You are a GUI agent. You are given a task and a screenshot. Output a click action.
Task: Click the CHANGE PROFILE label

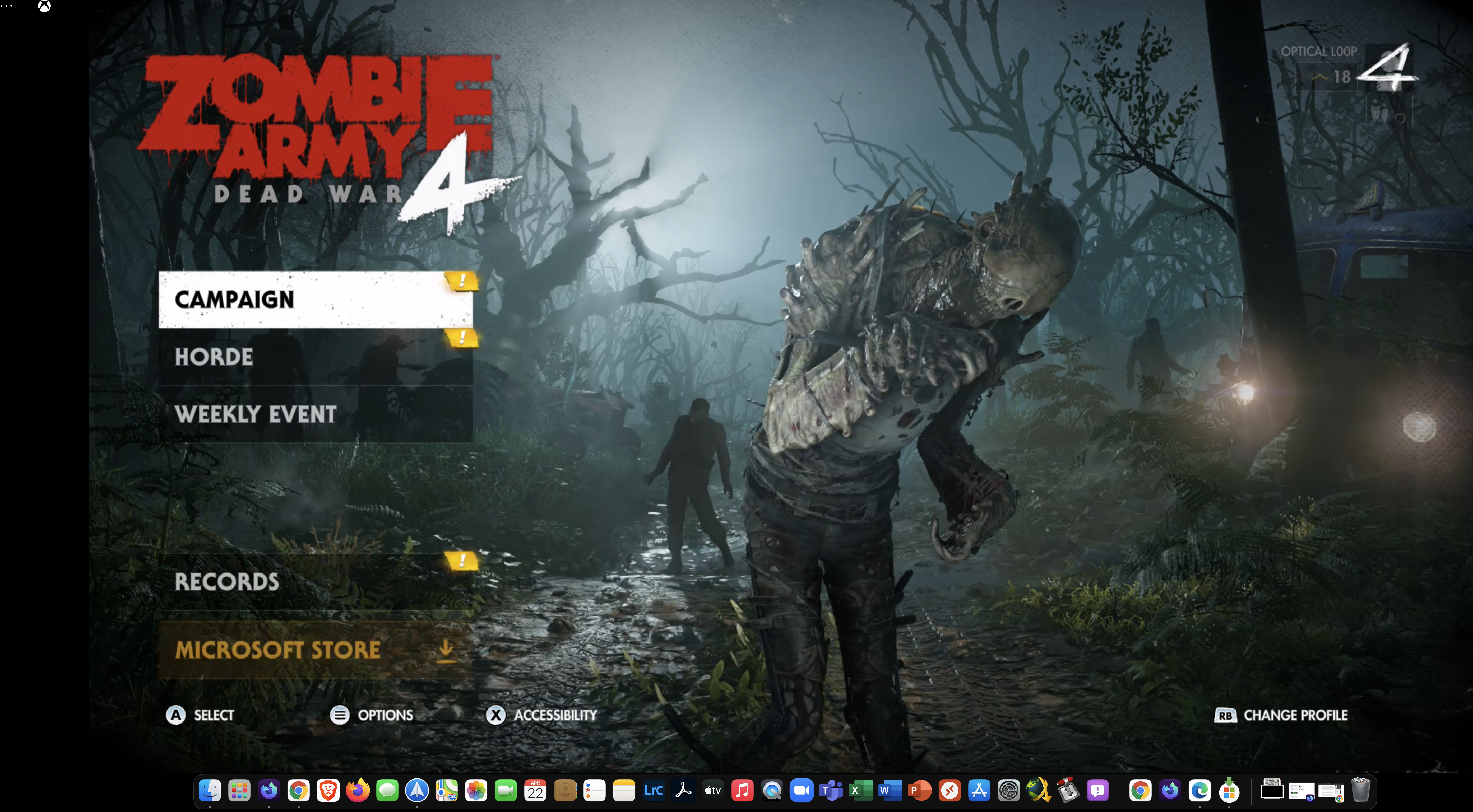[x=1296, y=715]
